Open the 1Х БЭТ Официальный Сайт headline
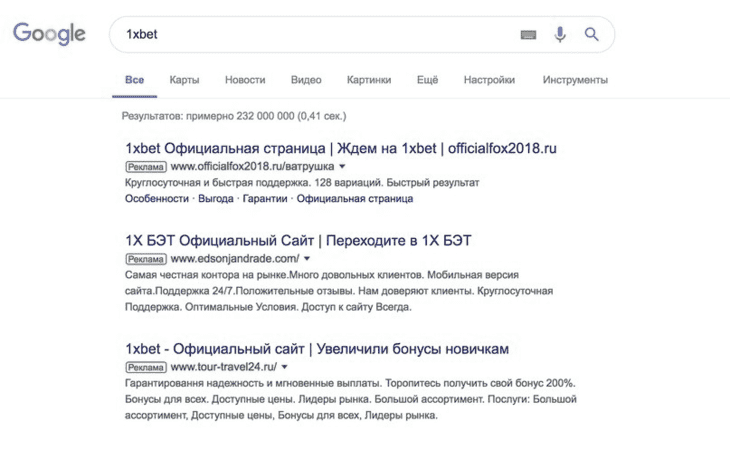 pyautogui.click(x=298, y=241)
